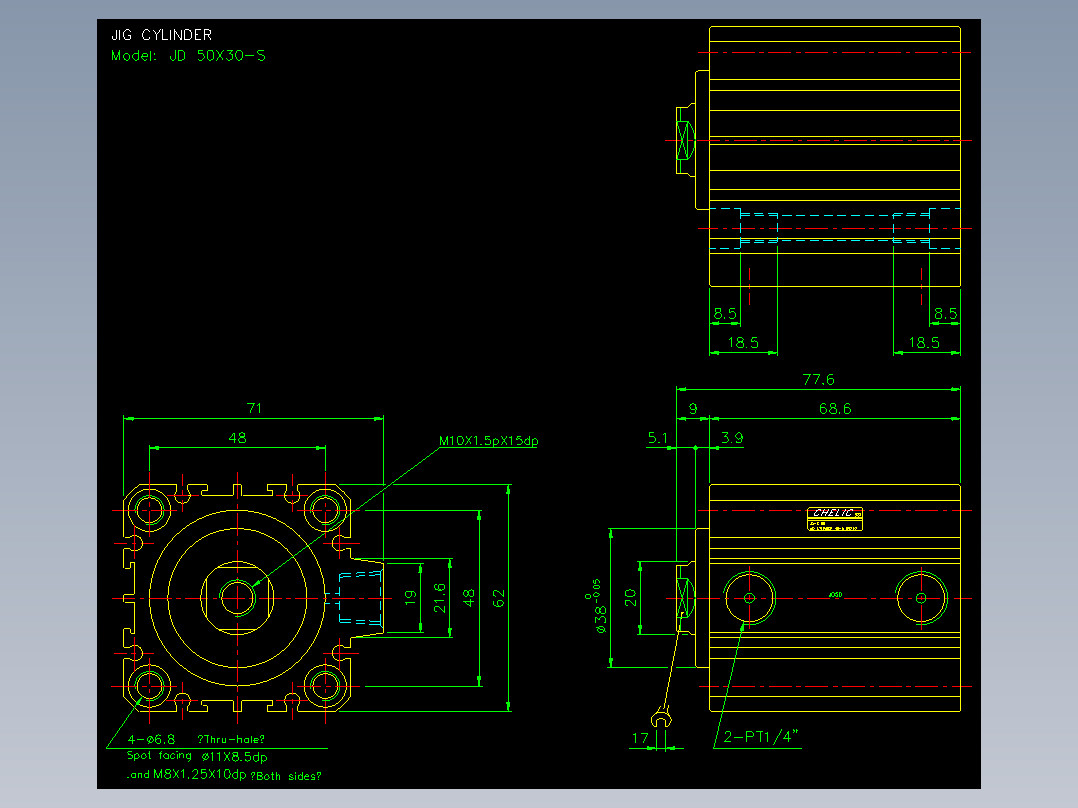Select the 21.6 vertical dimension
The width and height of the screenshot is (1078, 808).
440,598
